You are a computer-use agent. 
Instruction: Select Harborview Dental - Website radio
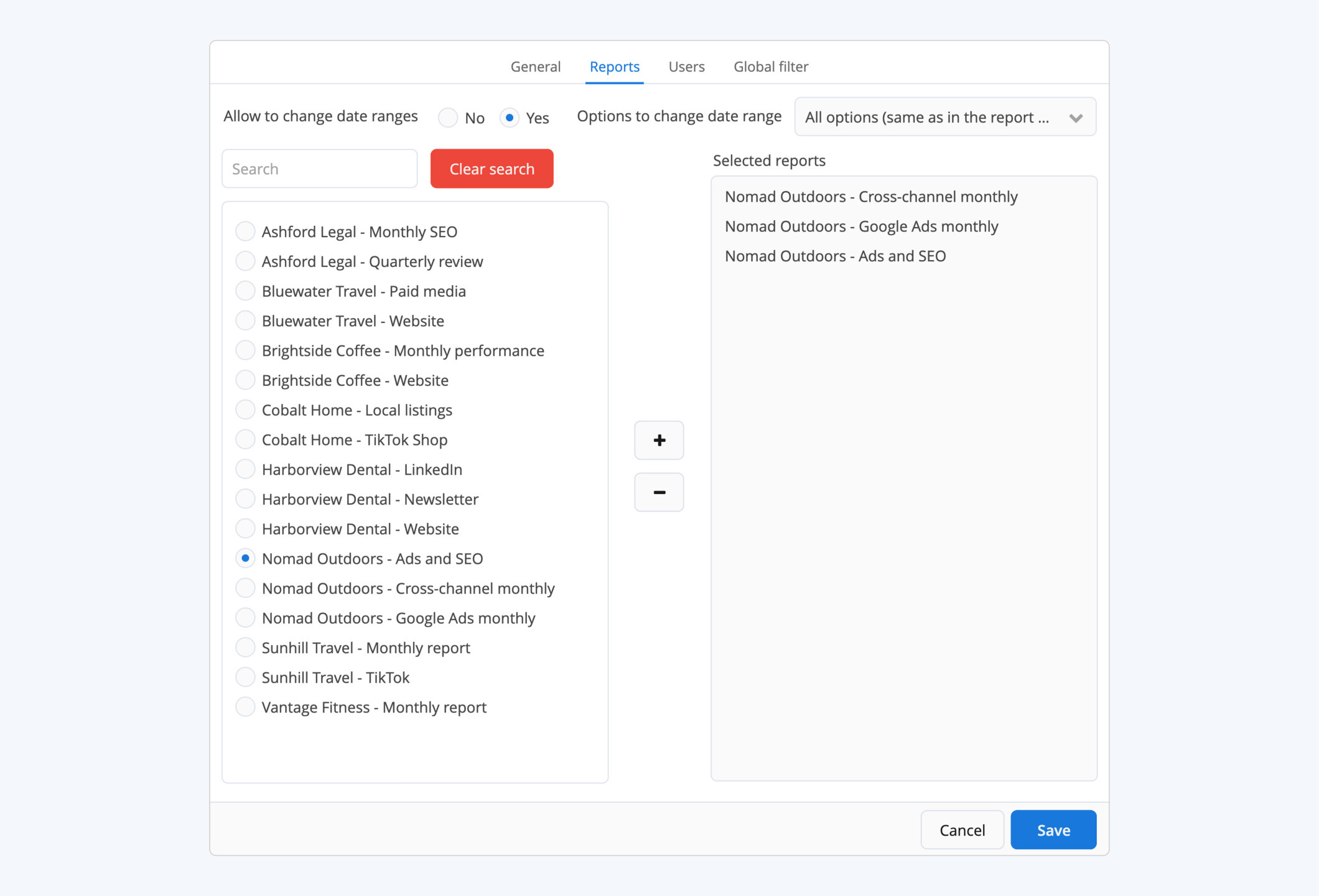[x=245, y=528]
